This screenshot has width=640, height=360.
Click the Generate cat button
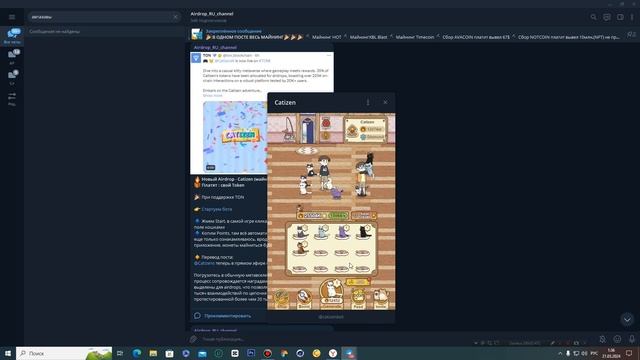click(x=331, y=292)
